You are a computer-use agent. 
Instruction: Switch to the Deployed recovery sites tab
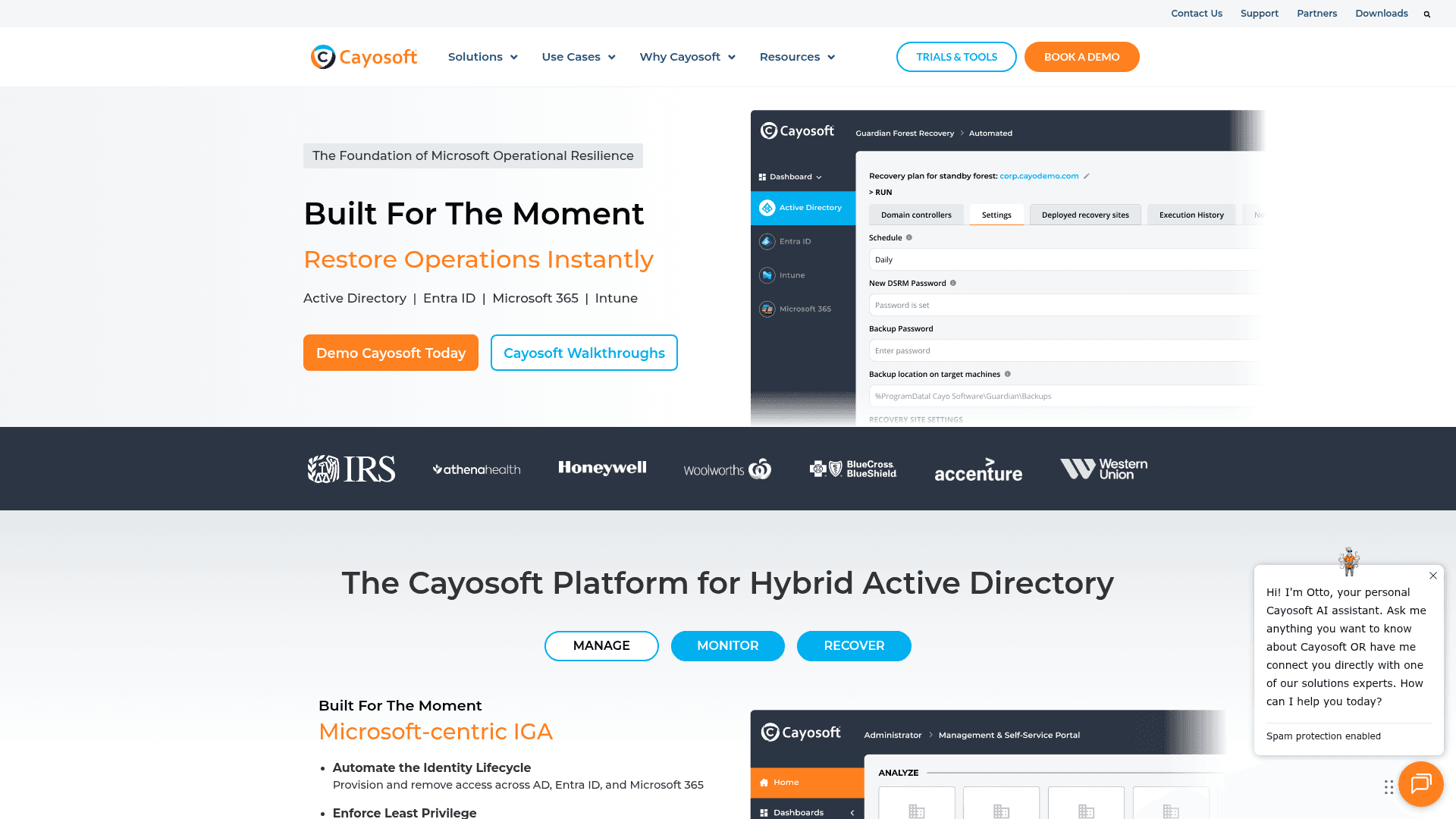point(1085,215)
